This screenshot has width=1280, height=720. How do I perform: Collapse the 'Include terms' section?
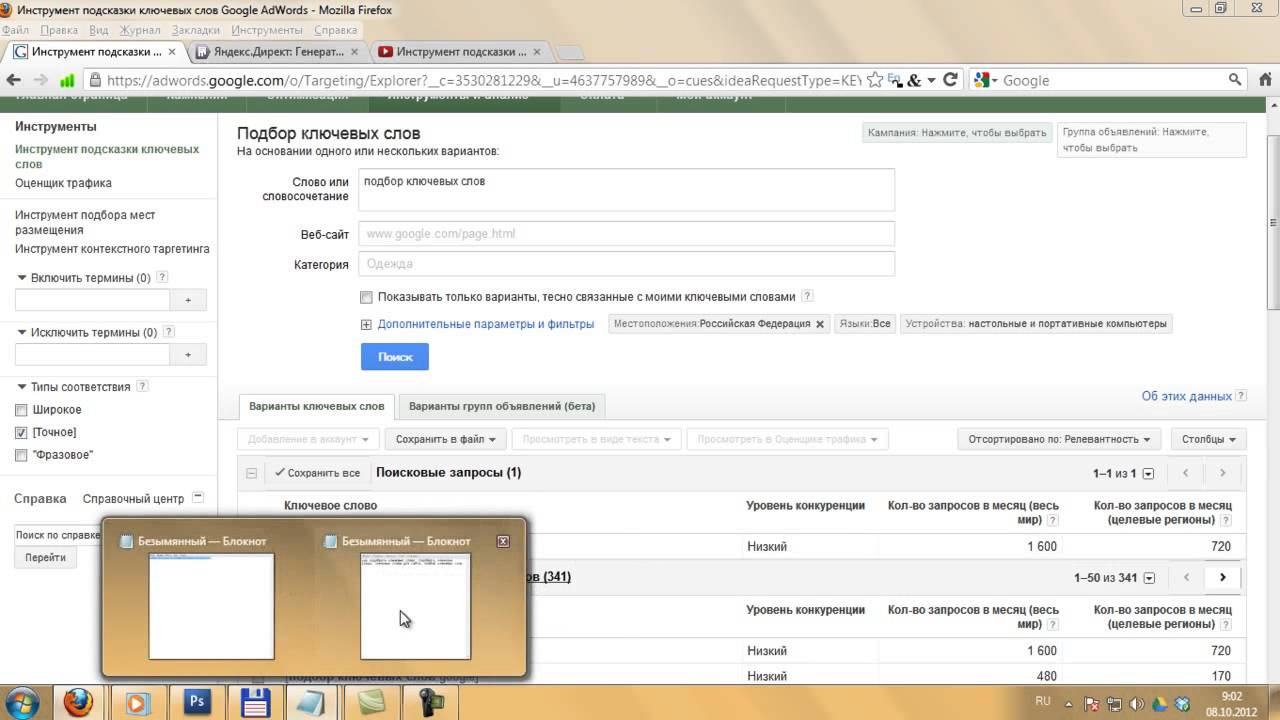click(22, 278)
